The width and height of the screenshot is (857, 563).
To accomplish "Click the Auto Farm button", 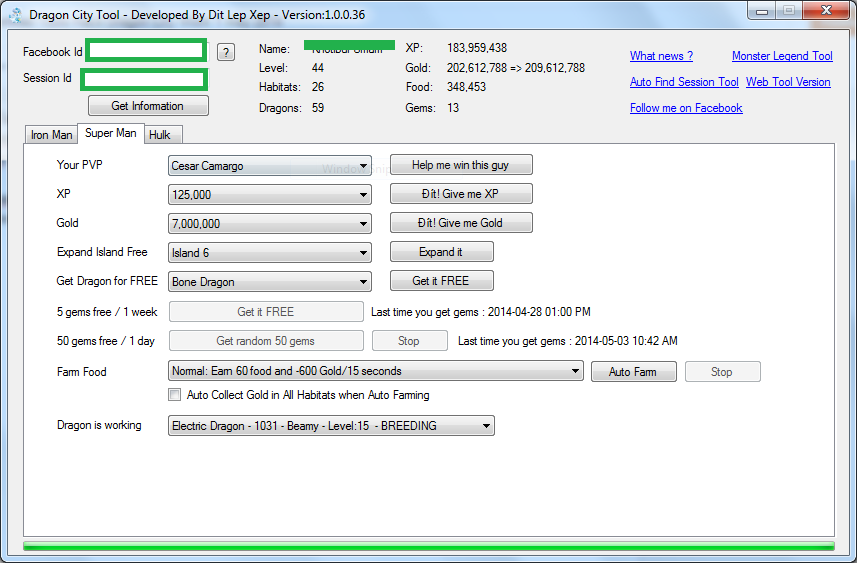I will point(633,372).
